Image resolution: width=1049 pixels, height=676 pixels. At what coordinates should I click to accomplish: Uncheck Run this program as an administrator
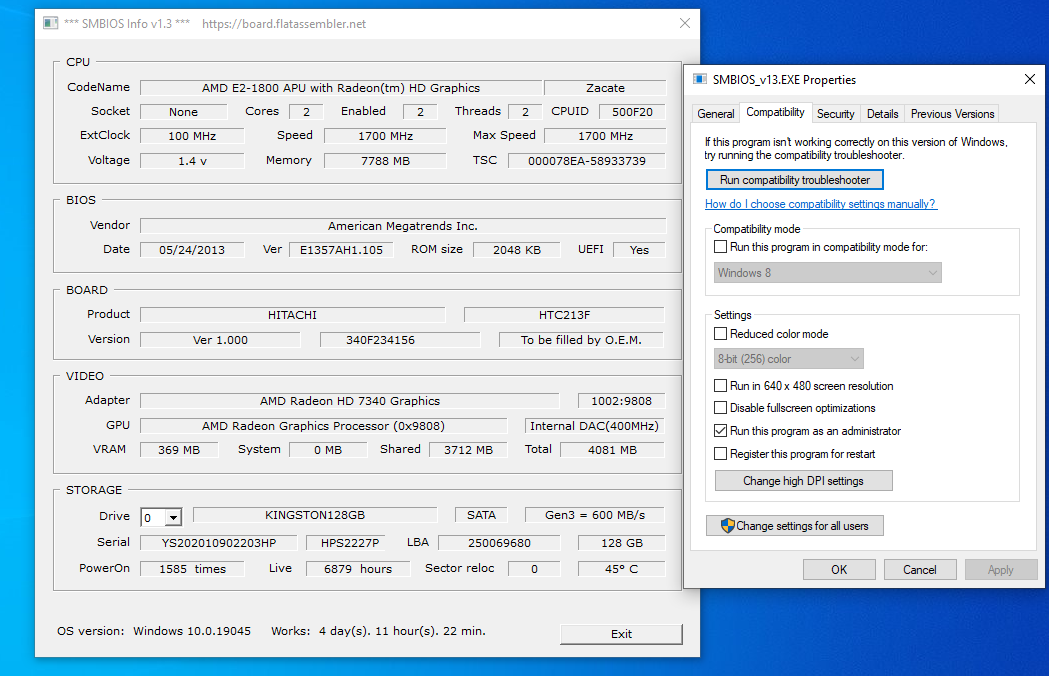[x=721, y=431]
